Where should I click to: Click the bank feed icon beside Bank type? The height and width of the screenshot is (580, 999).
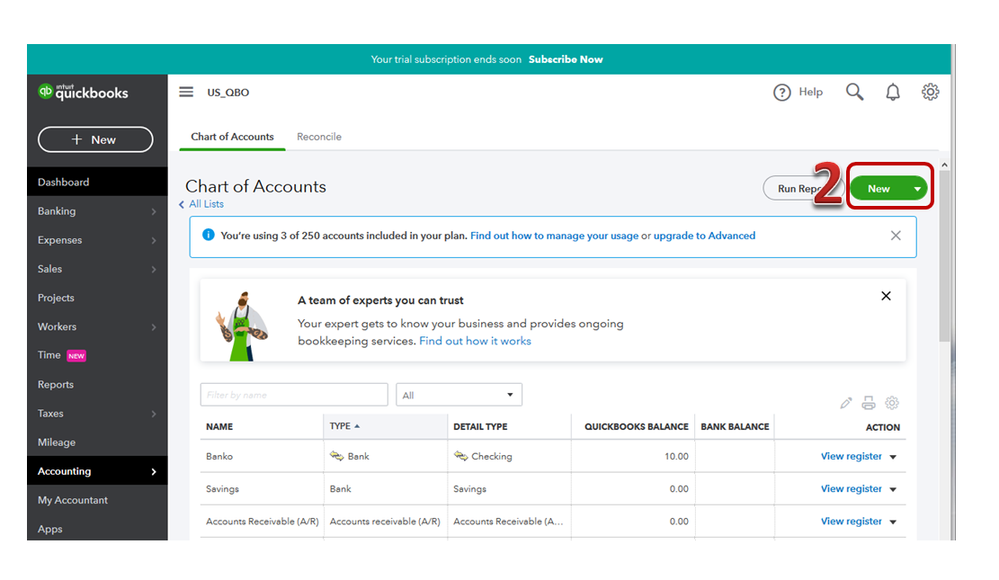(336, 456)
